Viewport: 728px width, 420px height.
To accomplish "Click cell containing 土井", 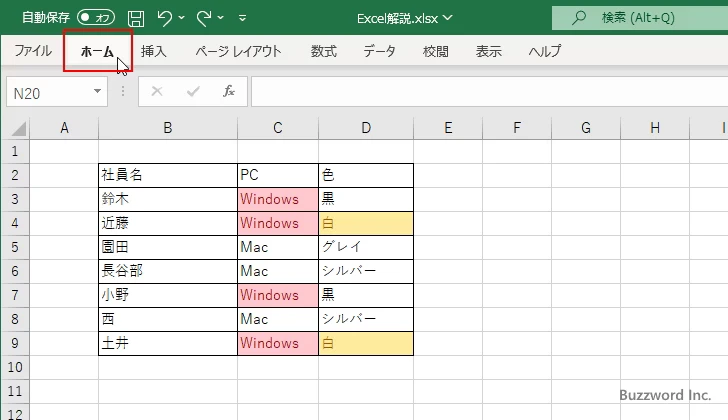I will [x=168, y=343].
